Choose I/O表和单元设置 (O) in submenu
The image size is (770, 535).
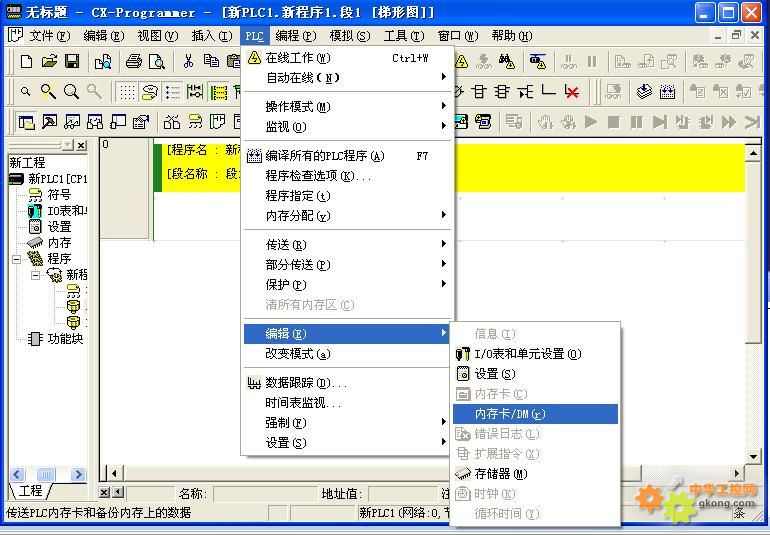click(535, 354)
